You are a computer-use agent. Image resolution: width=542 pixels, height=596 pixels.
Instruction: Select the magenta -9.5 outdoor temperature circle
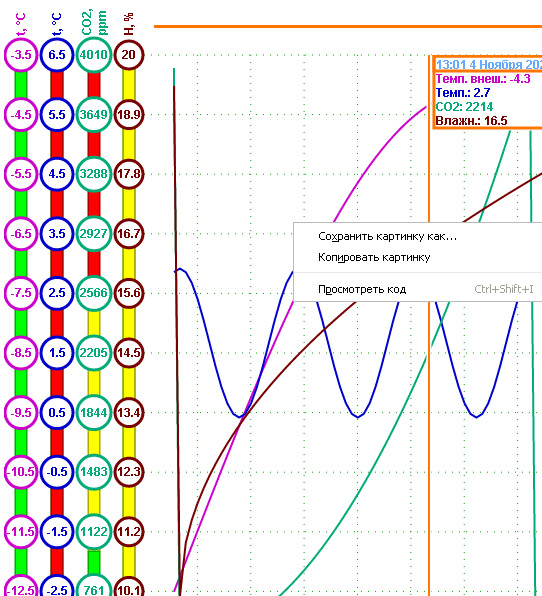tap(21, 412)
